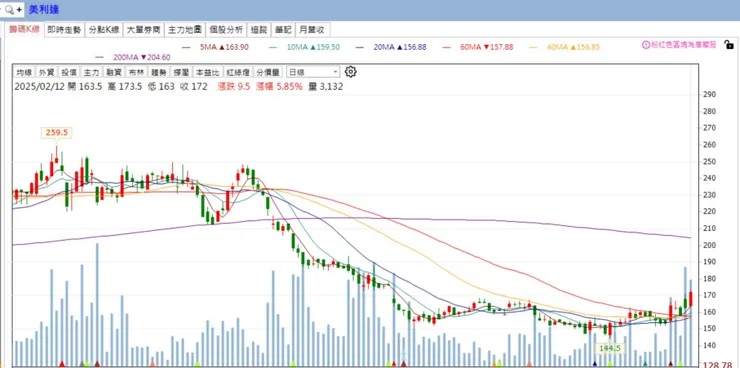Click the magnifier search icon beside 美利達
Image resolution: width=740 pixels, height=368 pixels.
pos(9,9)
